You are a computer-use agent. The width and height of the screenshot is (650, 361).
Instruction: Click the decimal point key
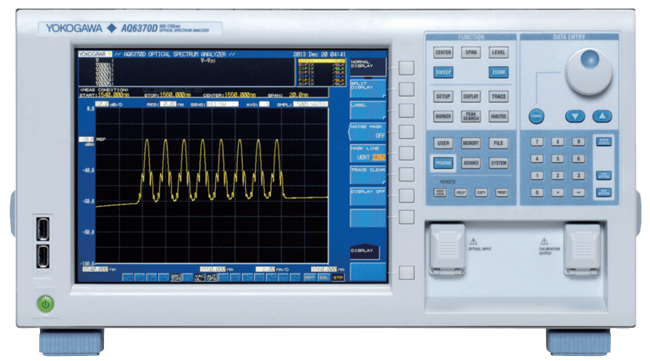coord(558,193)
